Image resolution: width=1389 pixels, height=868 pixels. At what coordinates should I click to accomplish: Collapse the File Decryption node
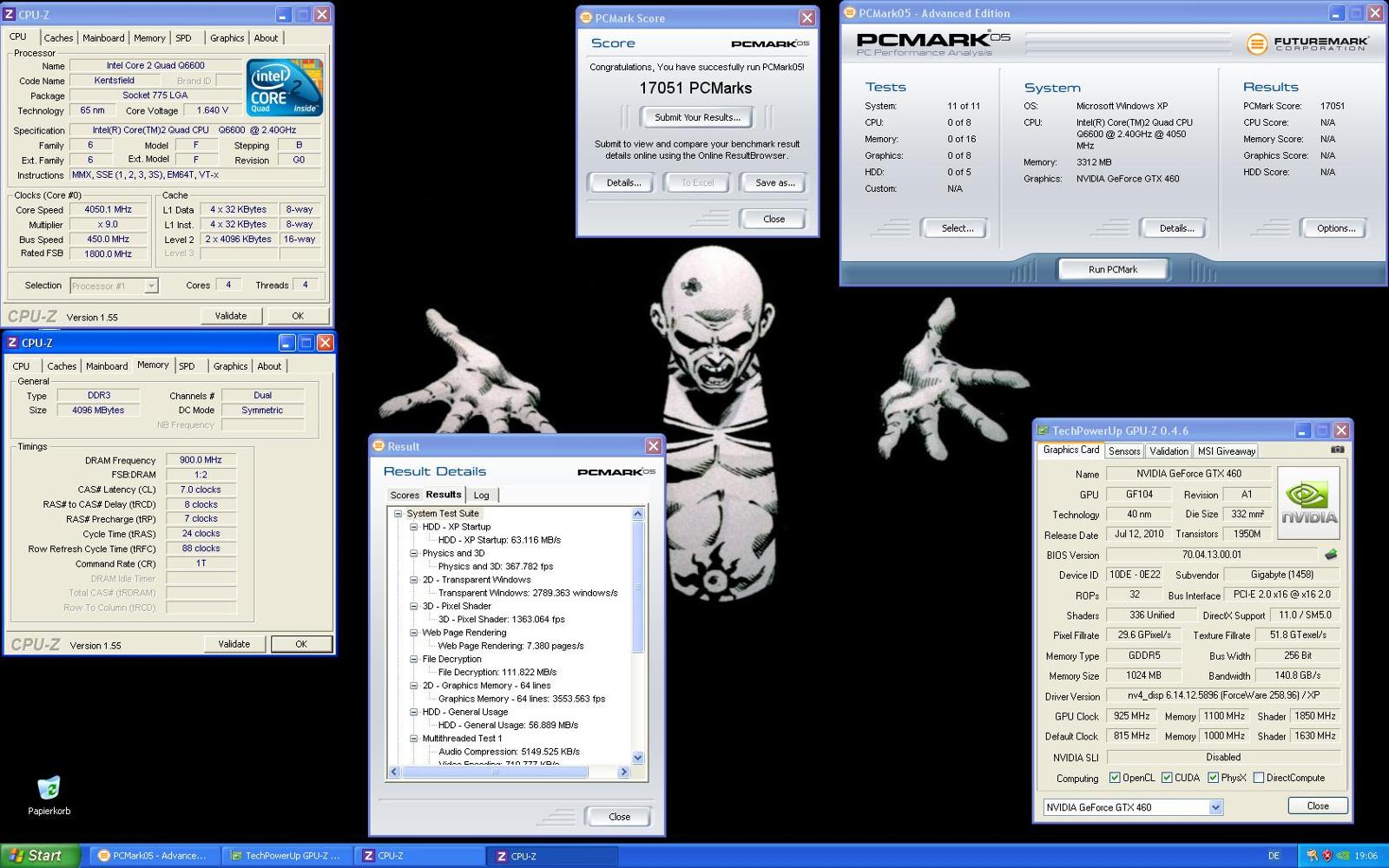tap(414, 659)
